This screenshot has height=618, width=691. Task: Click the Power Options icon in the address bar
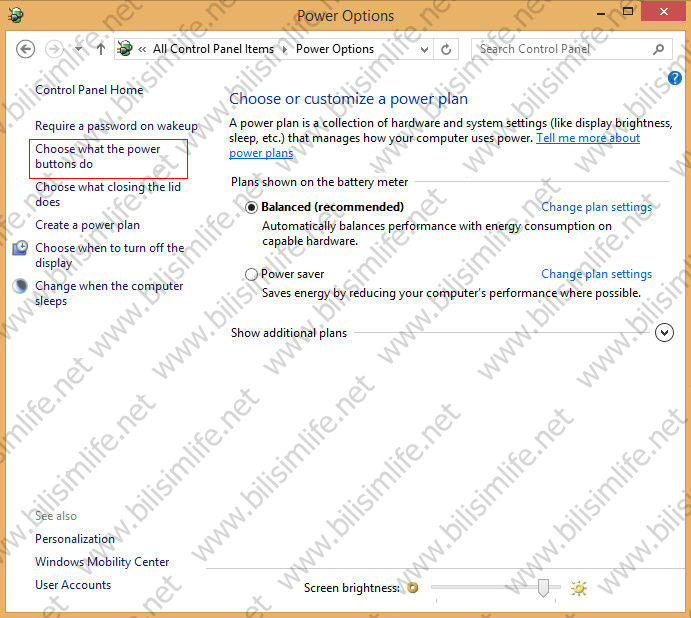click(x=125, y=48)
